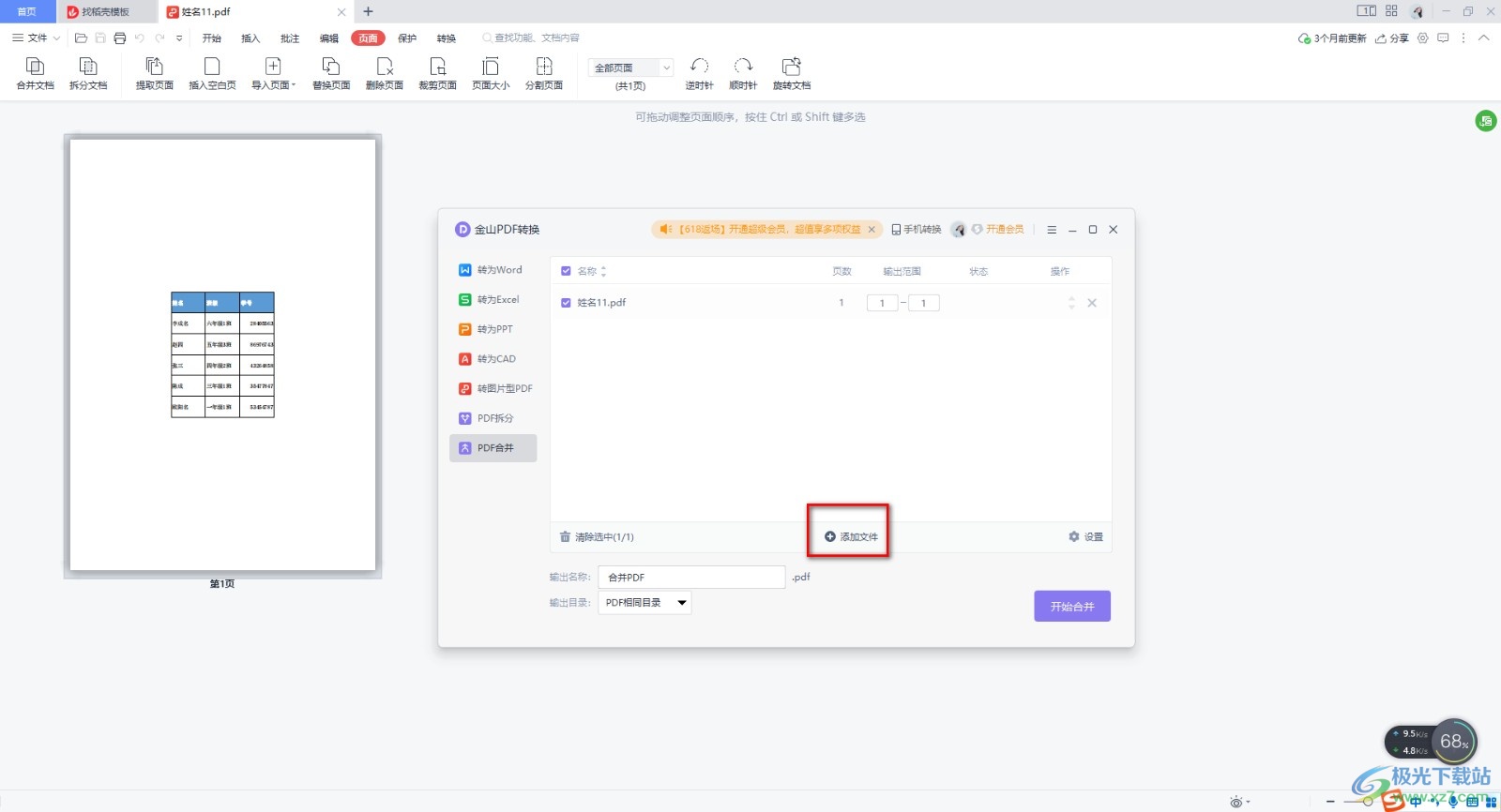Click the 拆分文档 split document tool
Image resolution: width=1501 pixels, height=812 pixels.
coord(88,73)
